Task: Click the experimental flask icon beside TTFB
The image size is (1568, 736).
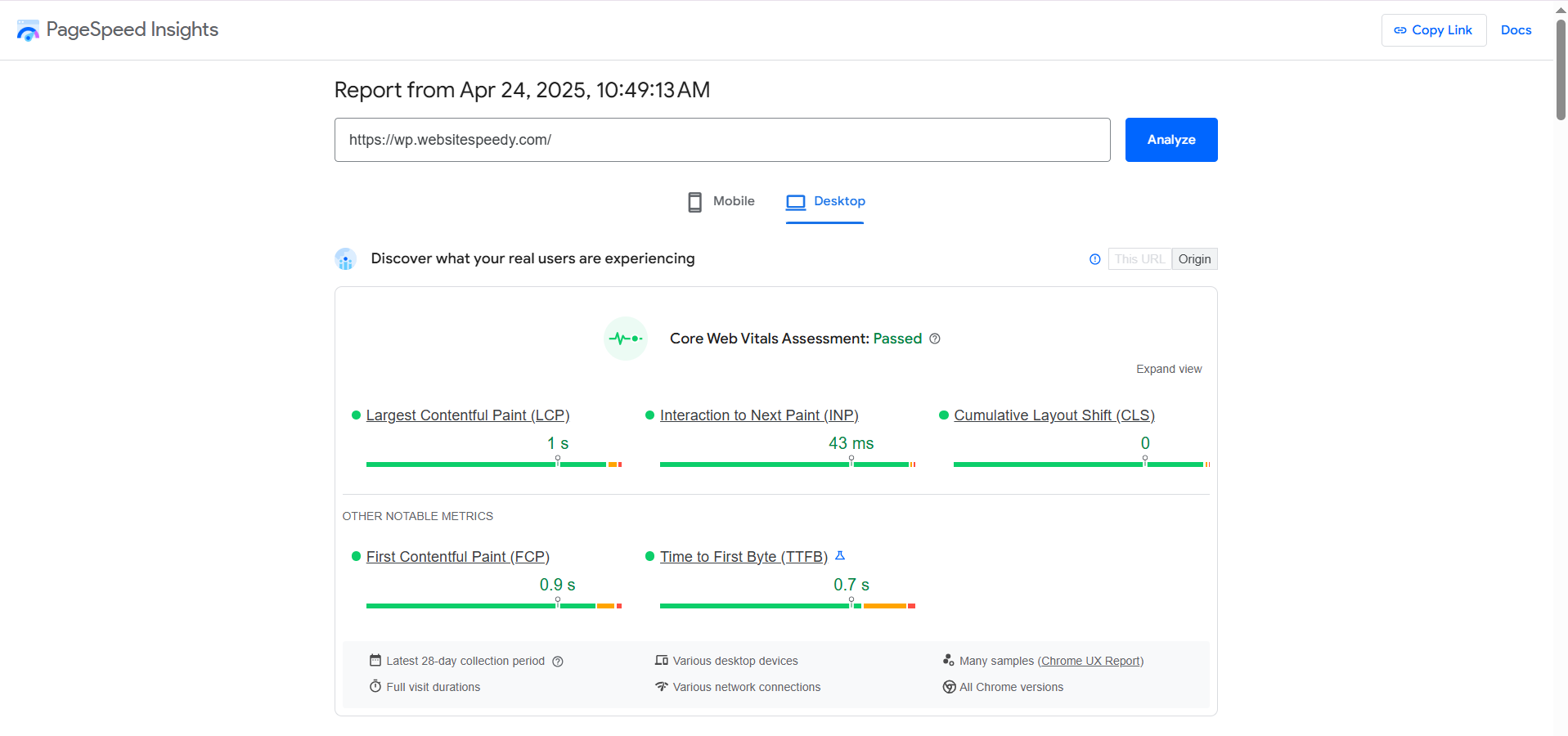Action: click(x=840, y=556)
